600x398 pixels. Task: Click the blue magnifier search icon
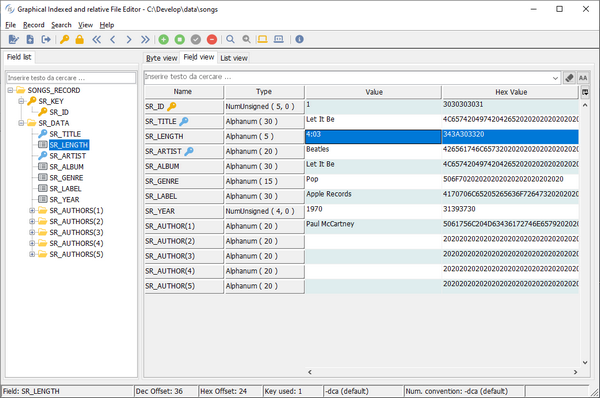230,39
